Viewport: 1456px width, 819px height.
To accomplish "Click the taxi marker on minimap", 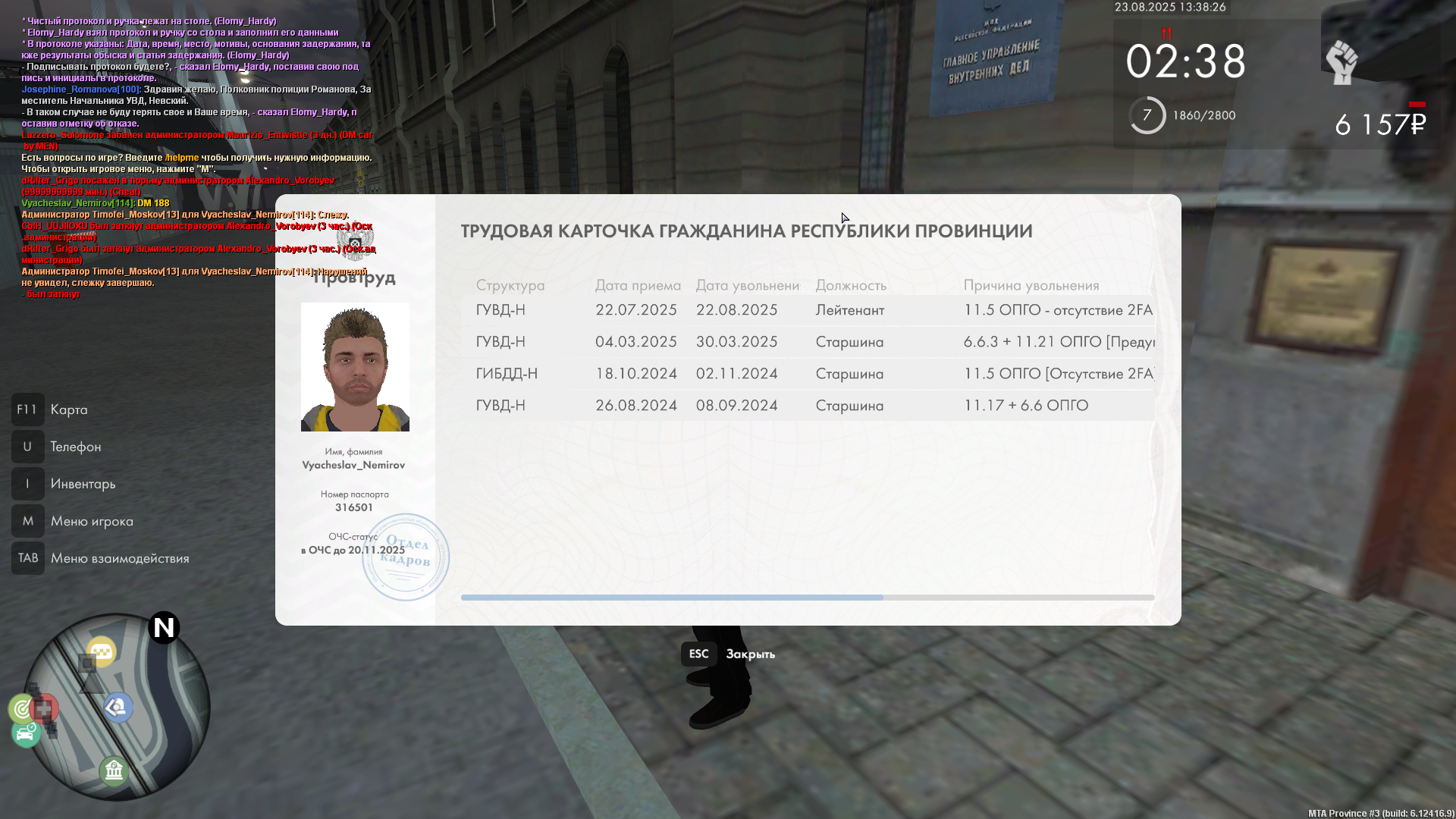I will tap(101, 651).
